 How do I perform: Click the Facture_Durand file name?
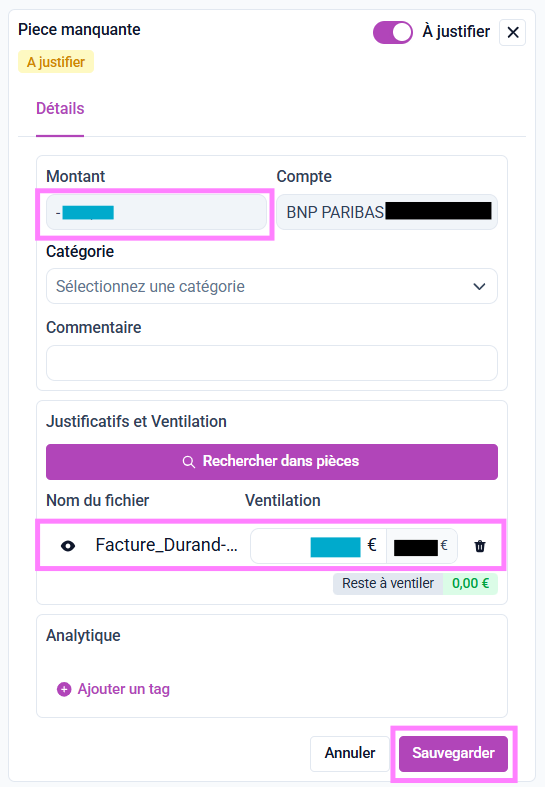point(167,545)
